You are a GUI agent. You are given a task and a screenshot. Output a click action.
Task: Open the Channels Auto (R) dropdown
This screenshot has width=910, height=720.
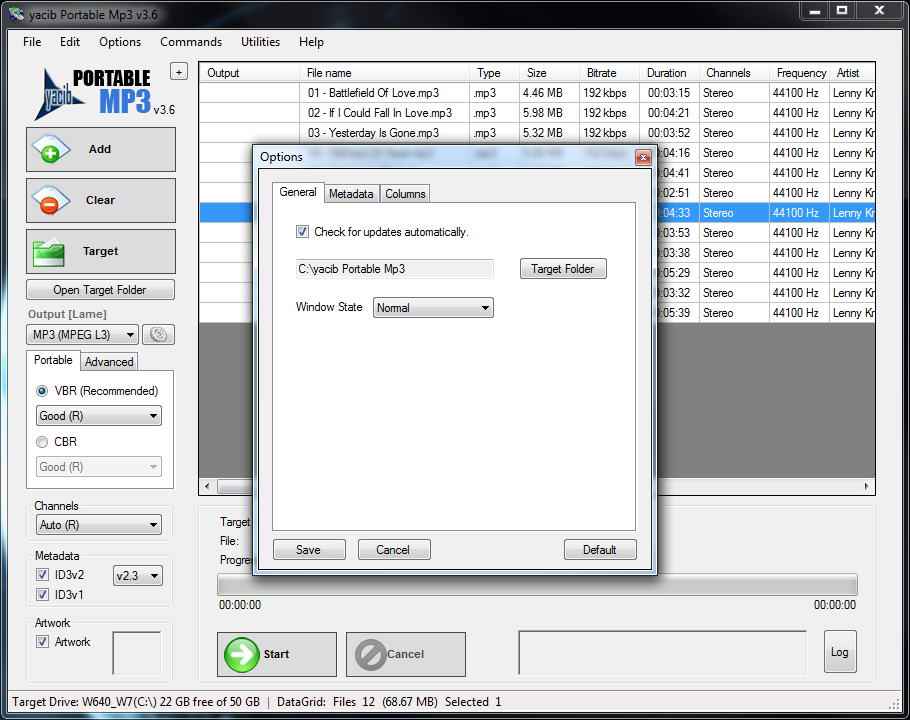(99, 525)
